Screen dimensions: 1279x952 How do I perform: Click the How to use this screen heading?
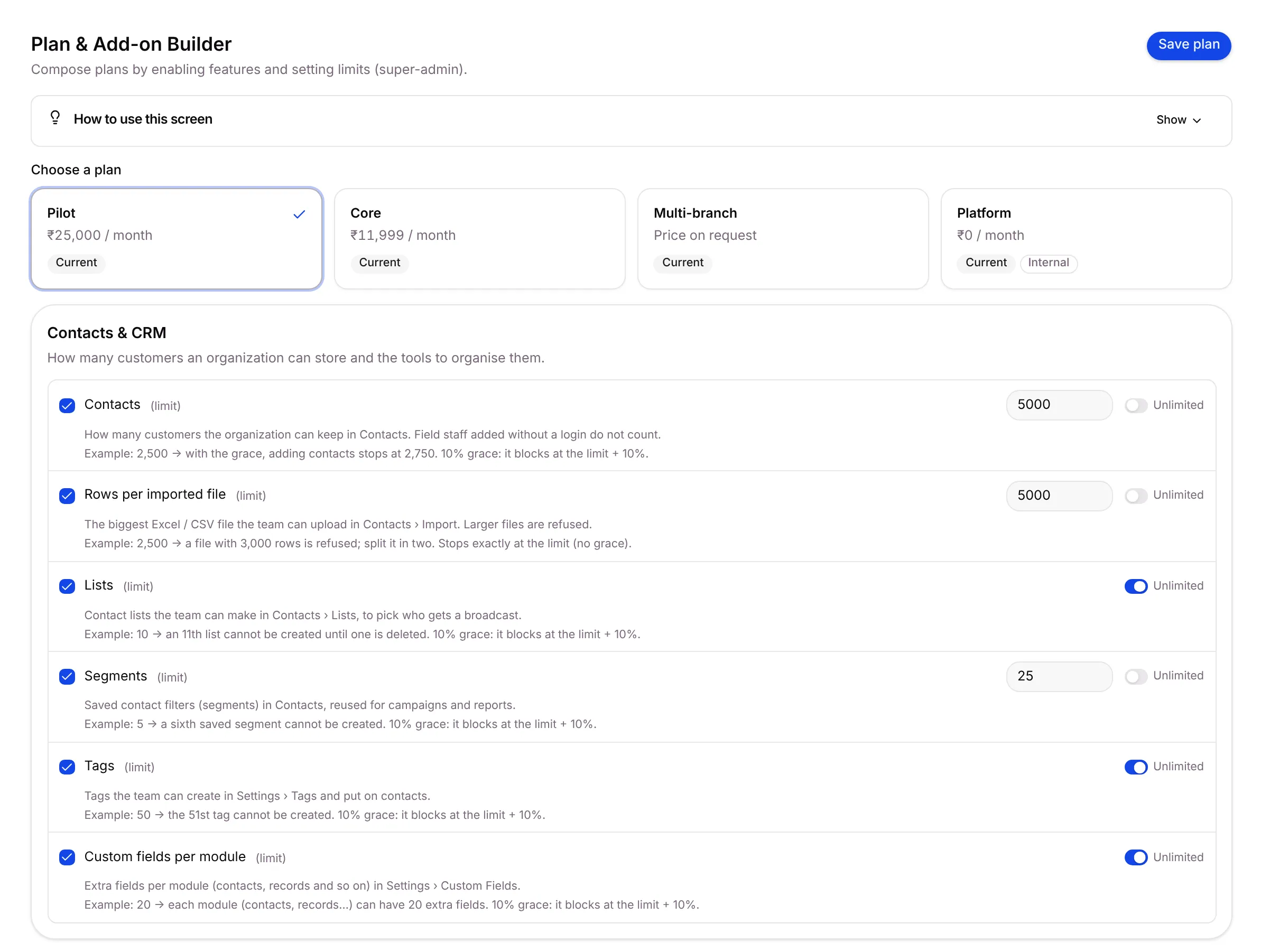(x=143, y=119)
